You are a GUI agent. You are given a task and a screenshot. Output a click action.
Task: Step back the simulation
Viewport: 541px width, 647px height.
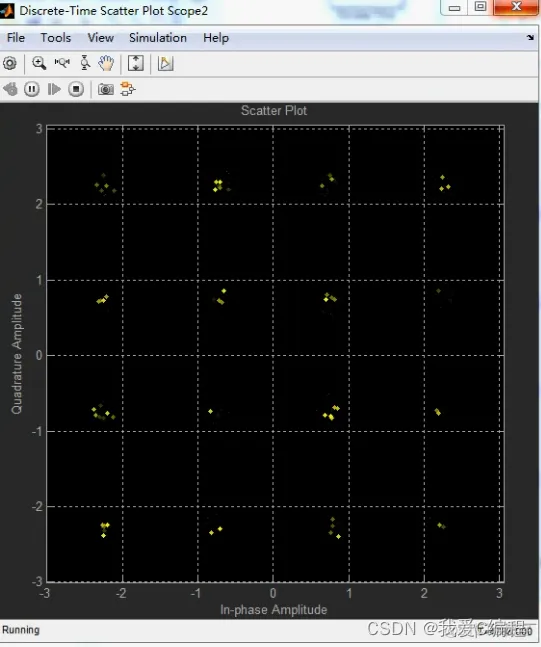pyautogui.click(x=11, y=89)
